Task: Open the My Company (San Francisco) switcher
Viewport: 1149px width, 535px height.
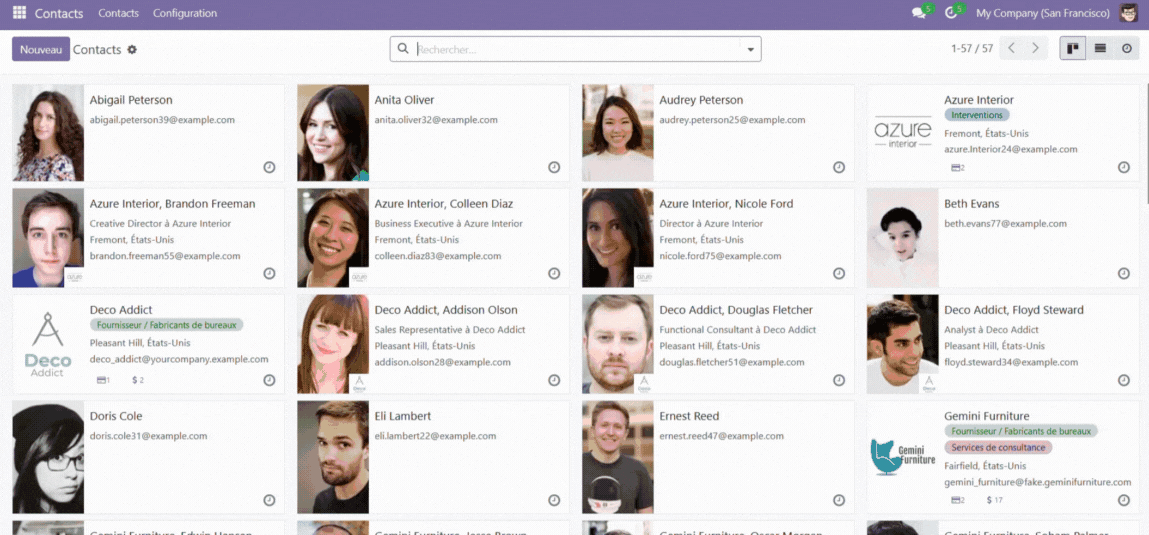Action: coord(1044,13)
